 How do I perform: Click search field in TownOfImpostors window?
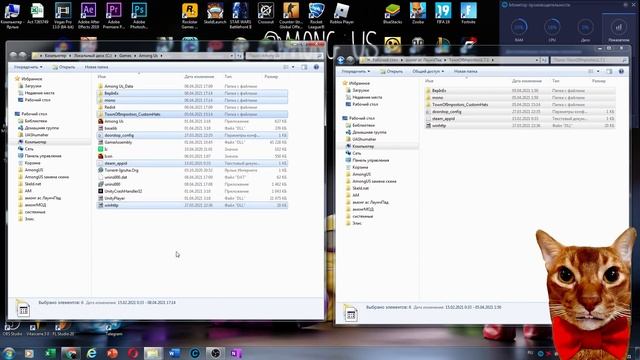tap(589, 60)
